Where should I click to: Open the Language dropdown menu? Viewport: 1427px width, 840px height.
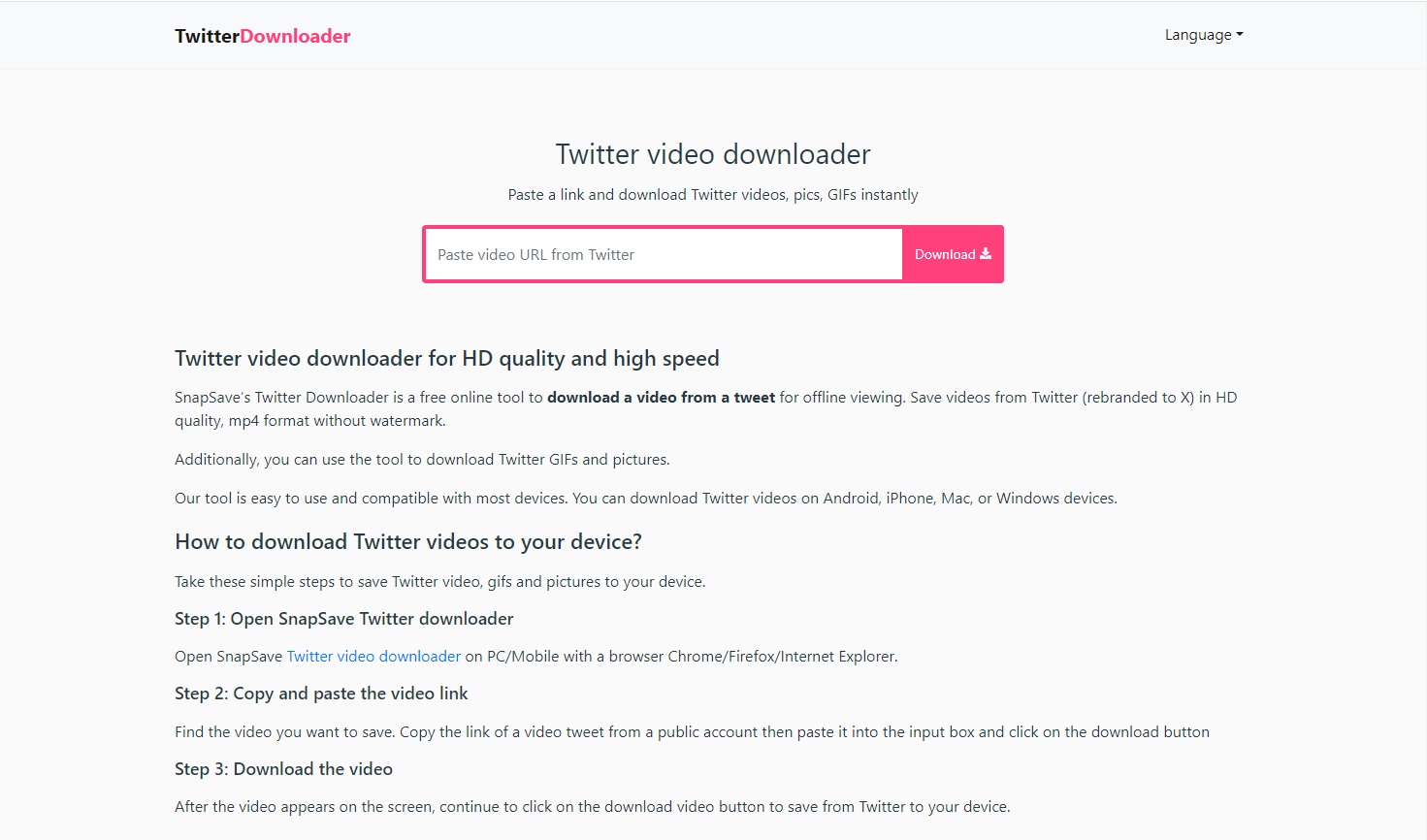click(x=1204, y=35)
